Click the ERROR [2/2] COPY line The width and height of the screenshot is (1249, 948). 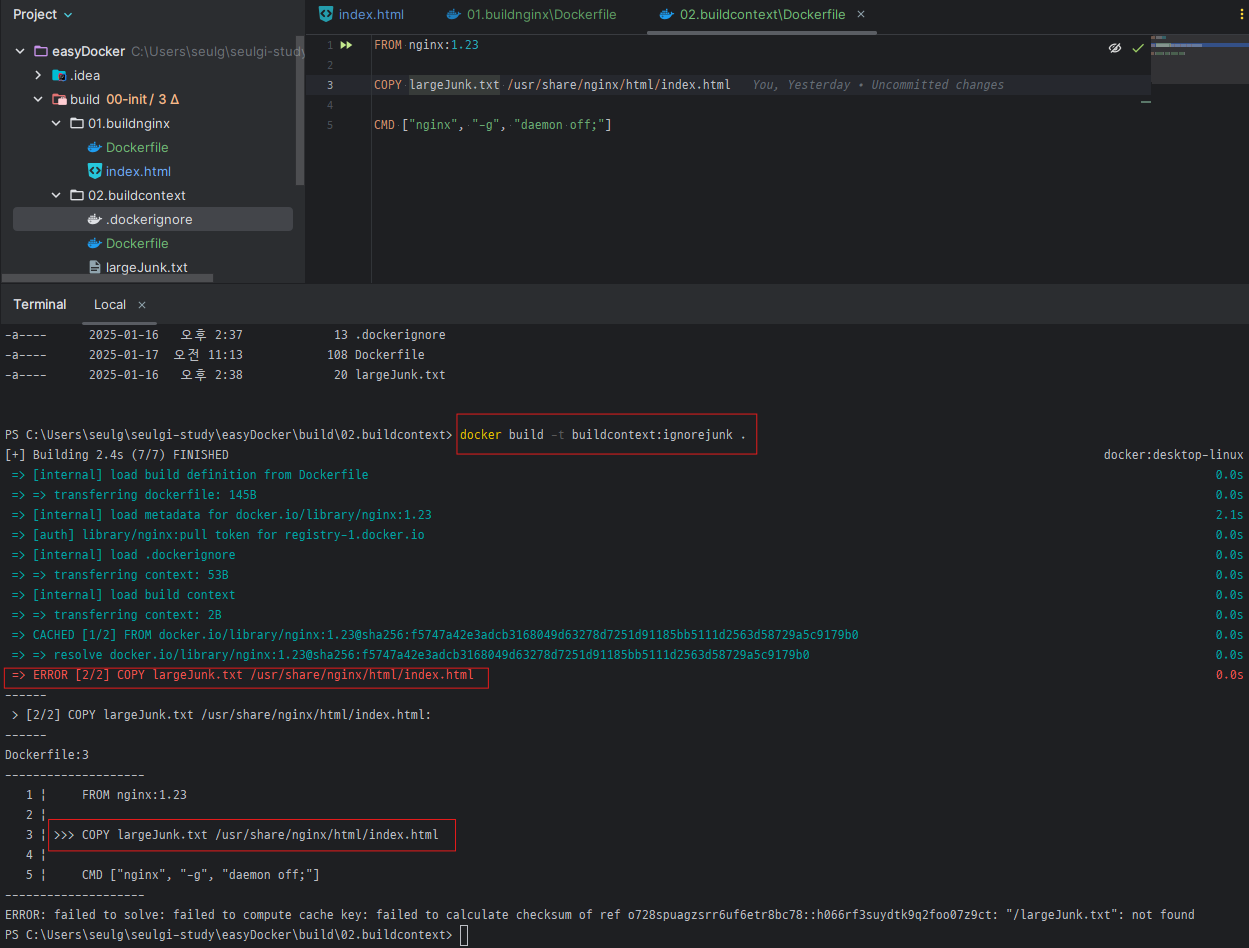243,675
